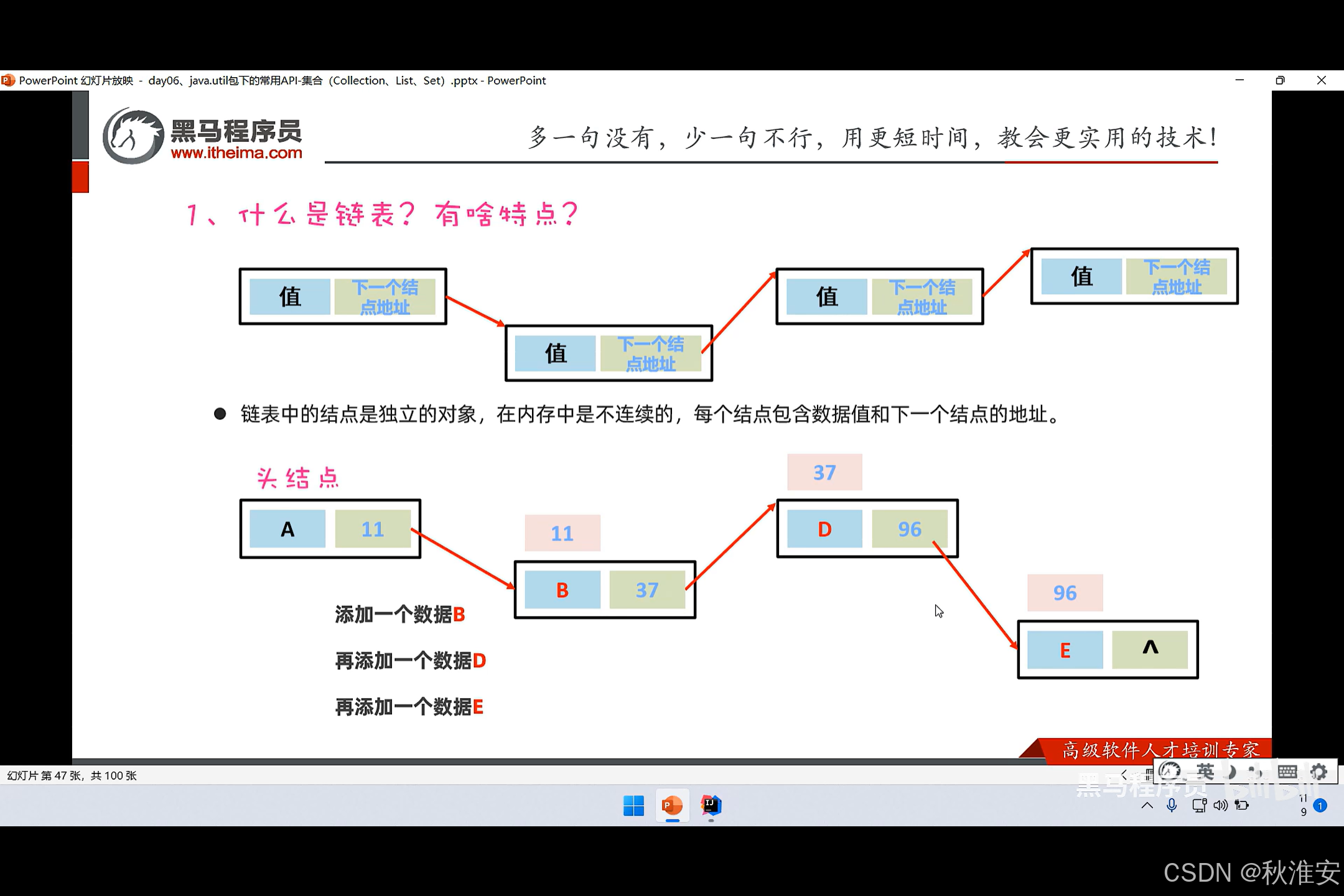The image size is (1344, 896).
Task: Click the www.itheima.com logo text
Action: pyautogui.click(x=236, y=153)
